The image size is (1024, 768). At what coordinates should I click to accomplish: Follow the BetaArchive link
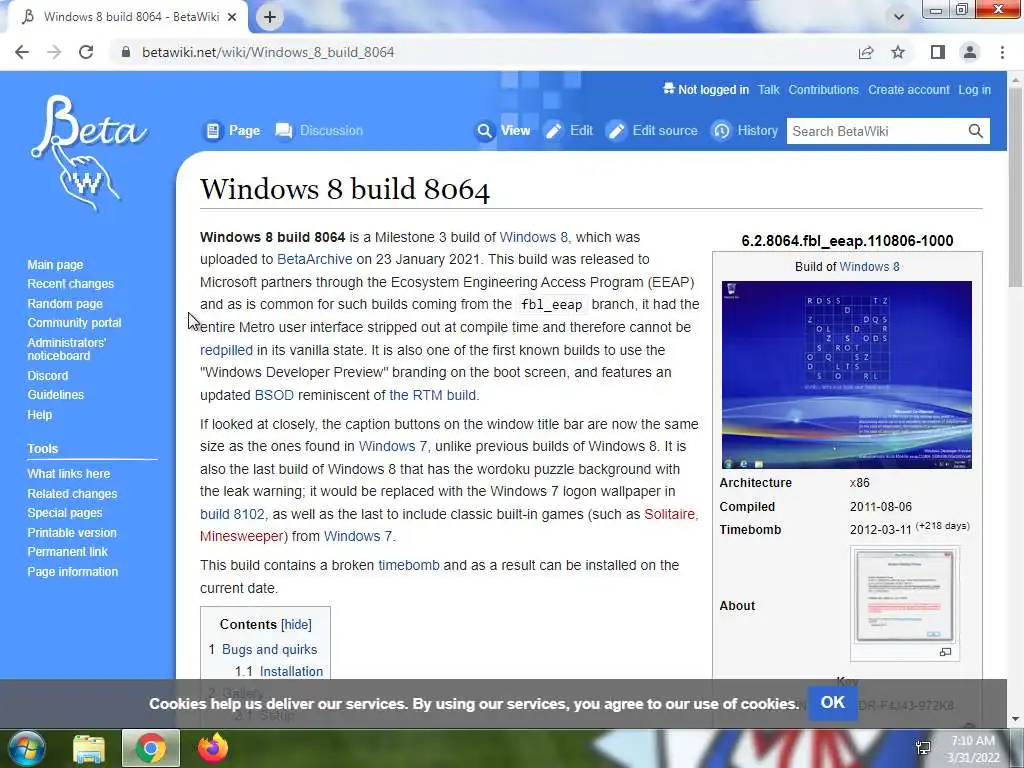[x=314, y=259]
